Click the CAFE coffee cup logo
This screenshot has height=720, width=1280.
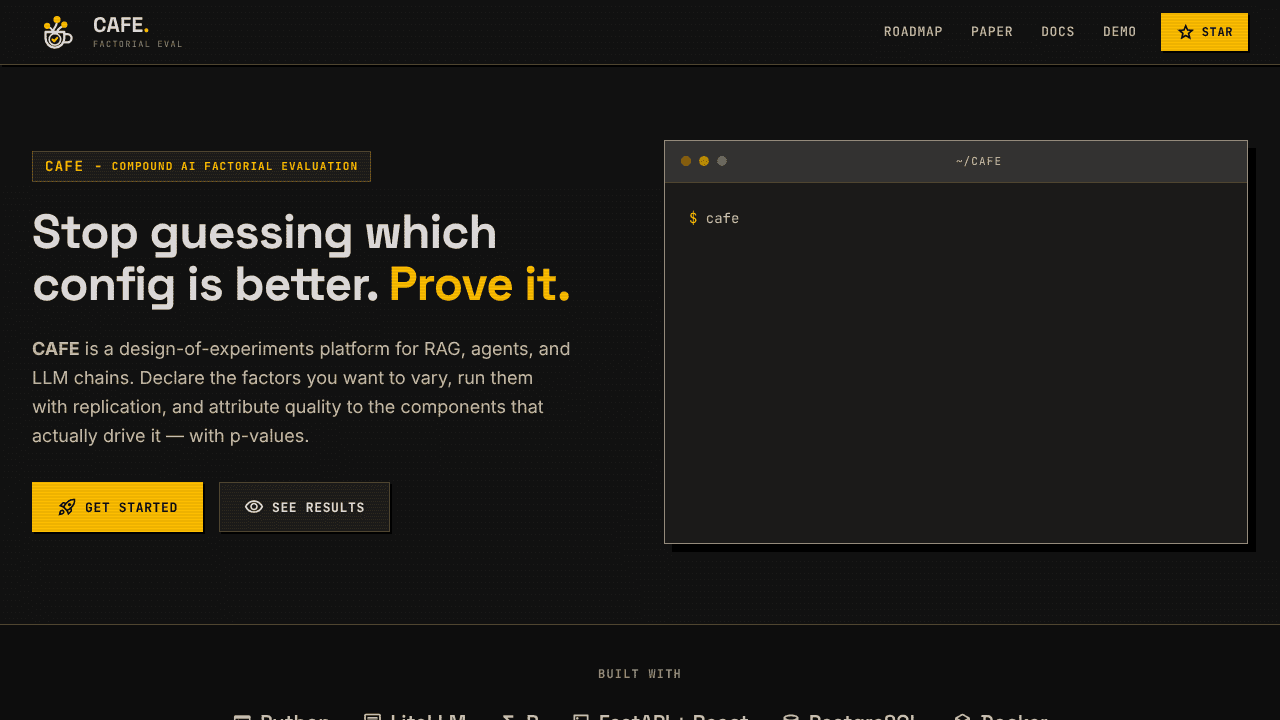click(57, 32)
